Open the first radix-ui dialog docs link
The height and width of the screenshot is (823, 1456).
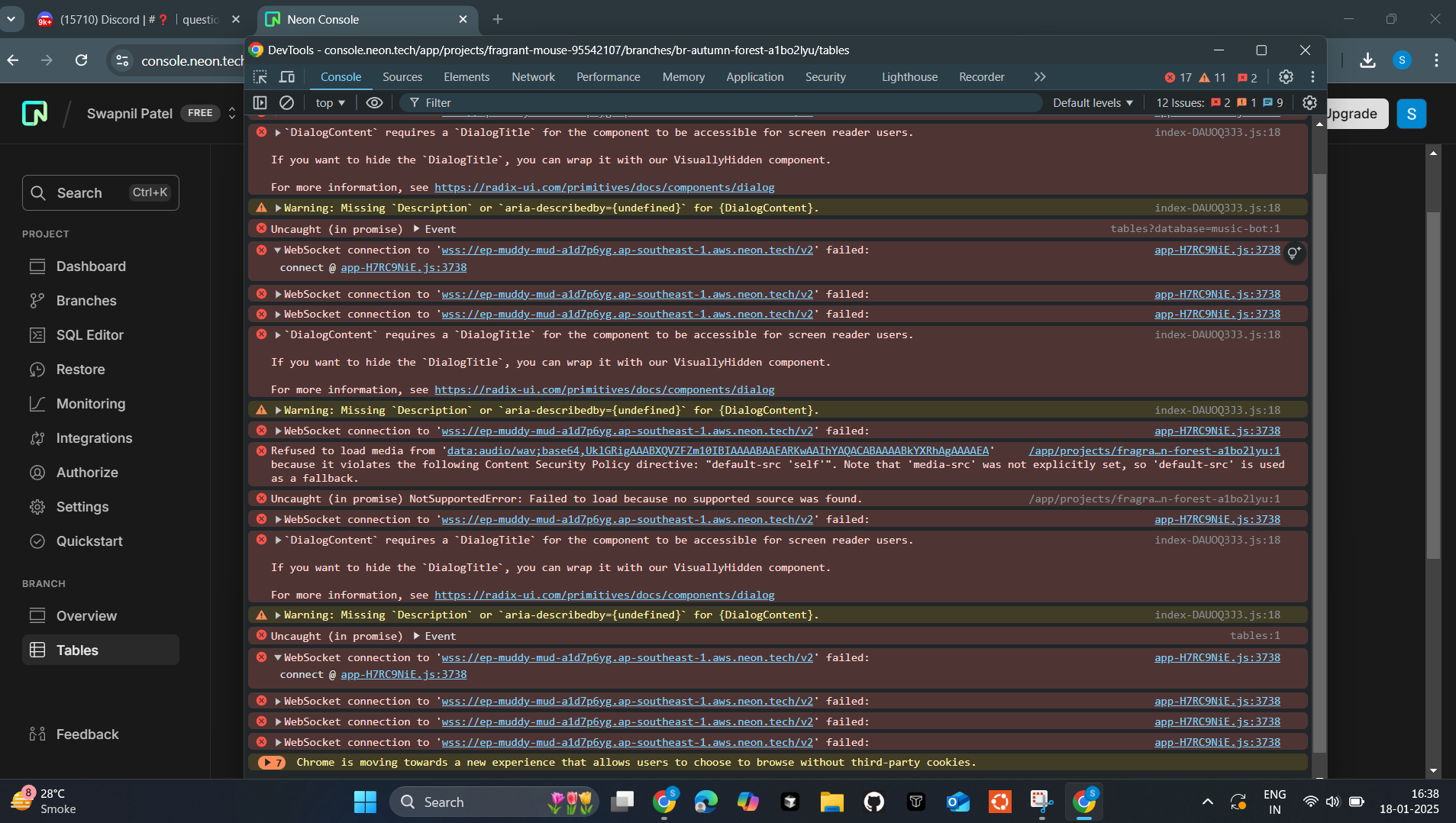(604, 188)
